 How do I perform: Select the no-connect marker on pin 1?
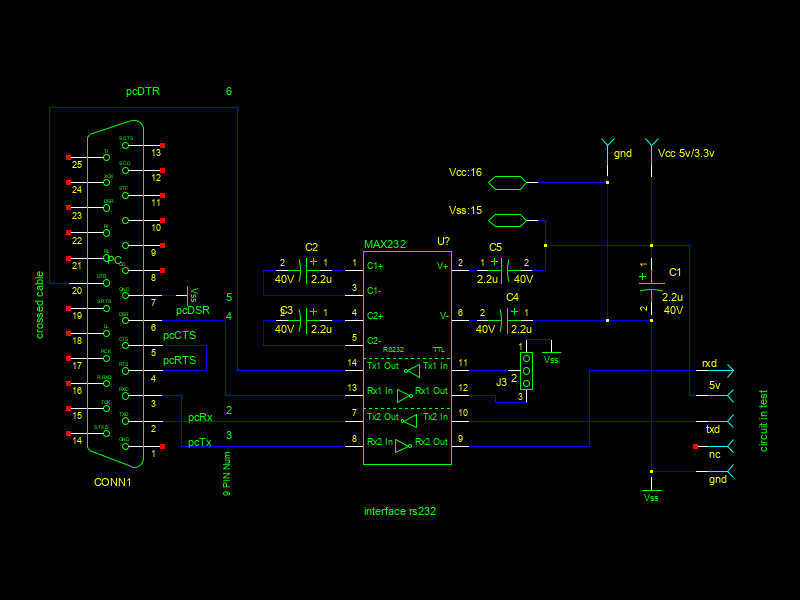tap(162, 446)
